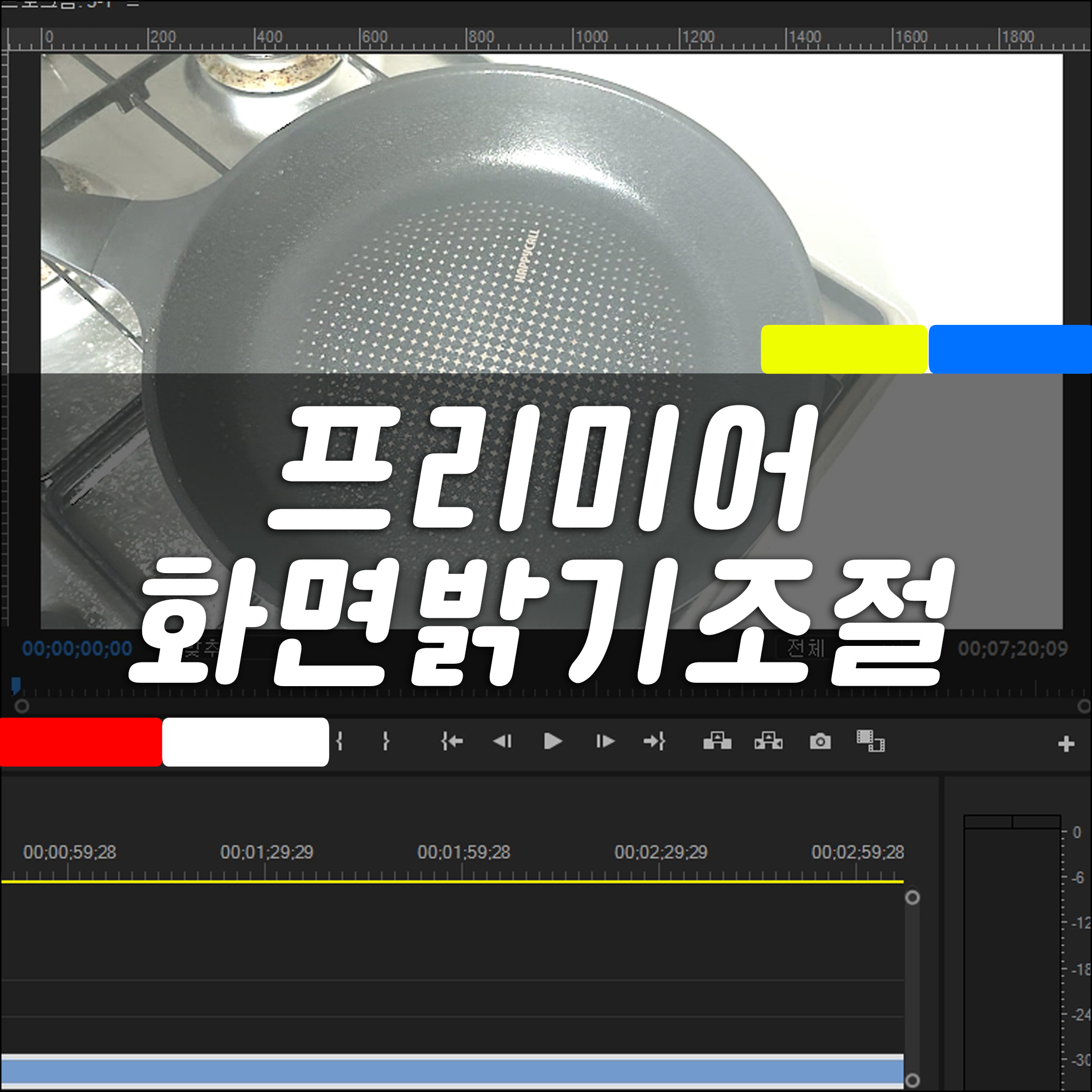1092x1092 pixels.
Task: Click the Mark In bracket icon
Action: [339, 741]
